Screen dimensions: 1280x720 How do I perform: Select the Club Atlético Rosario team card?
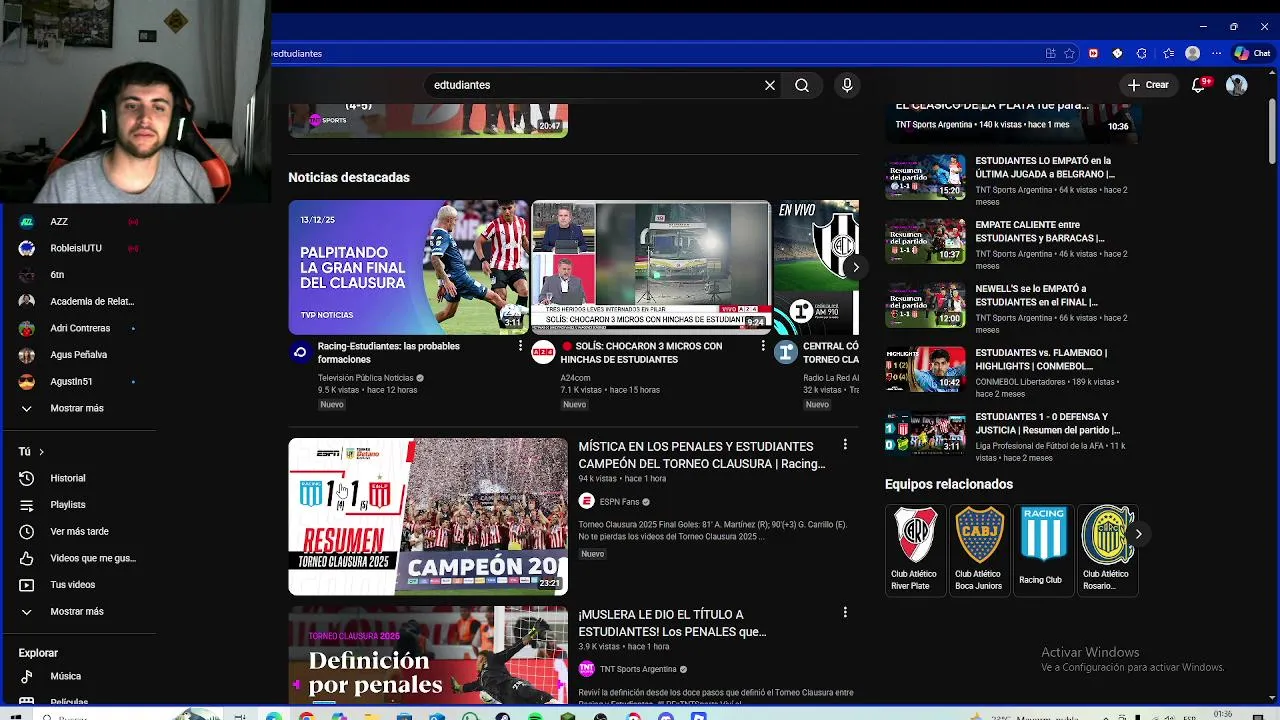(x=1106, y=550)
